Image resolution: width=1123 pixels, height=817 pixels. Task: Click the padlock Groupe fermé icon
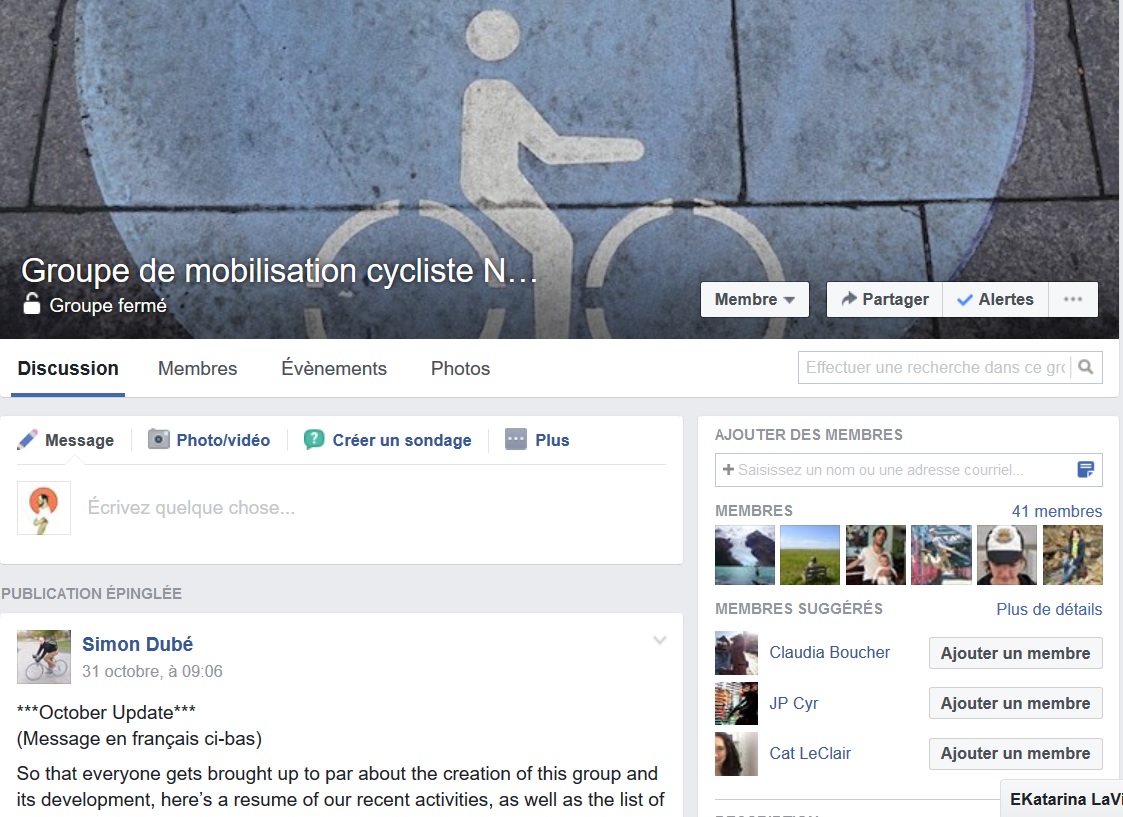pyautogui.click(x=32, y=304)
